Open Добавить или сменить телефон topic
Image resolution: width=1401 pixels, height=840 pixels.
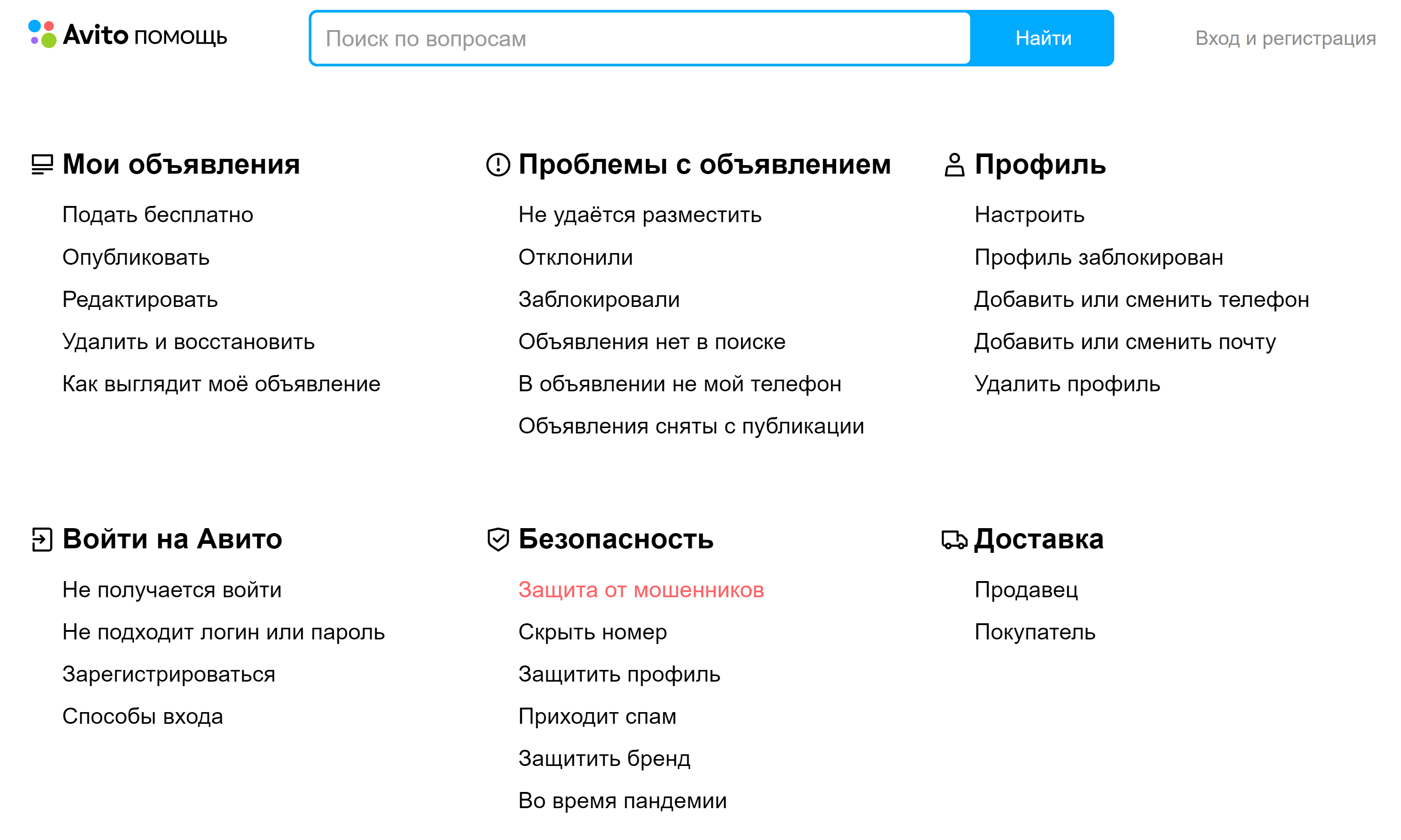(1141, 299)
